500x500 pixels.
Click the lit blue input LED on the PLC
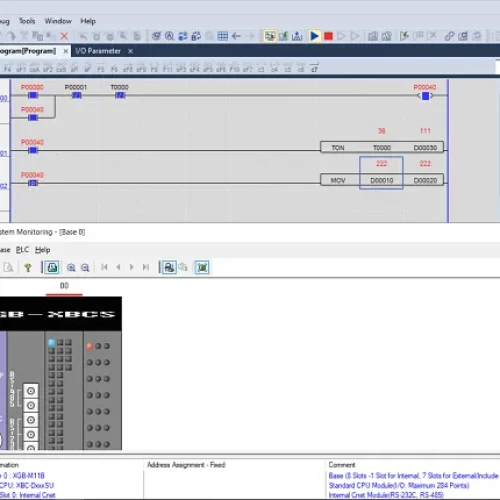click(x=52, y=343)
